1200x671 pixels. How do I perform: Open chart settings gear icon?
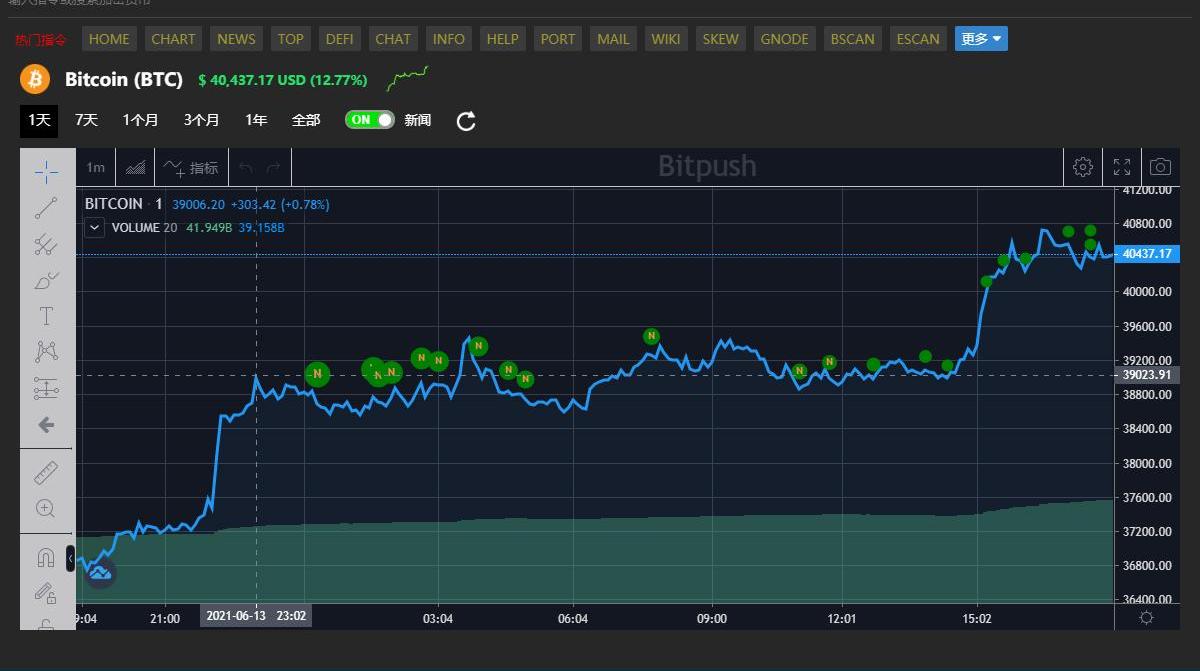click(x=1083, y=166)
